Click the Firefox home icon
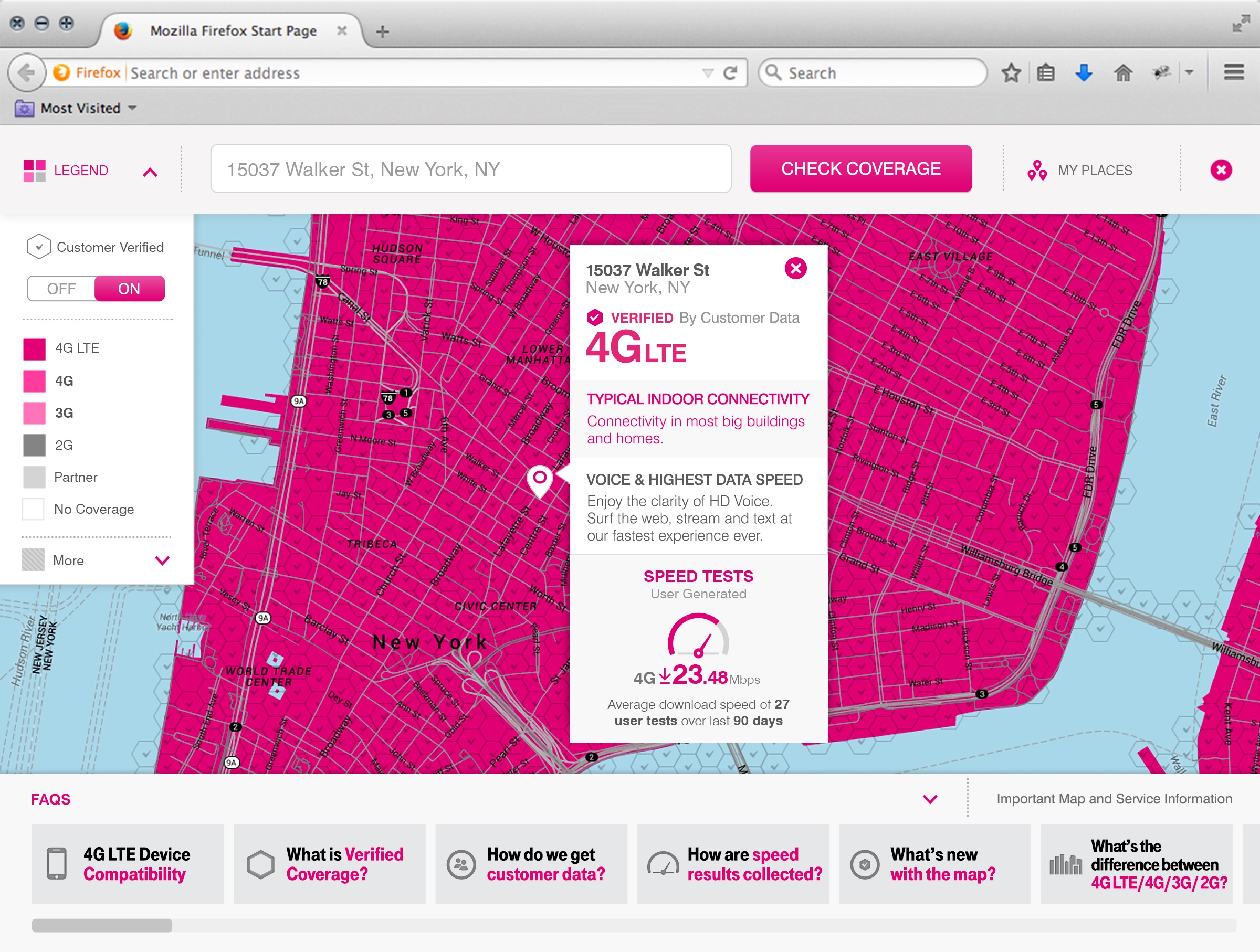The image size is (1260, 952). coord(1123,73)
